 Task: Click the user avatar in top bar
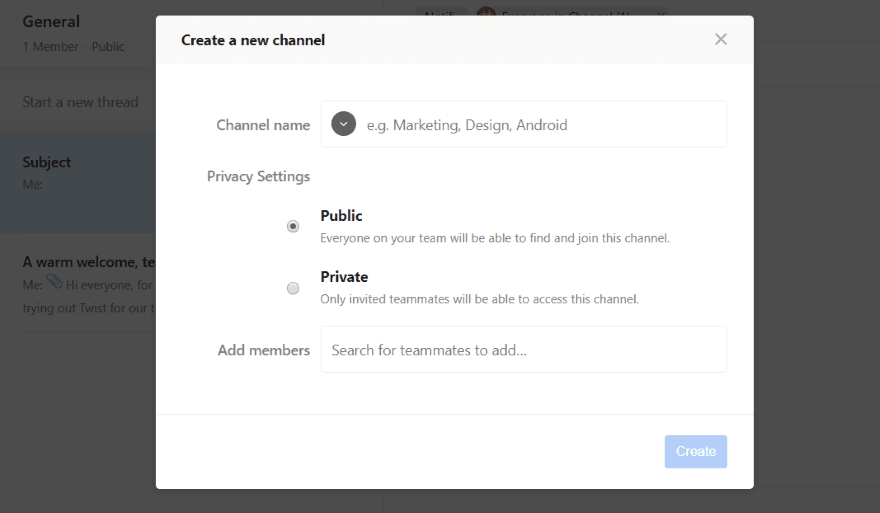coord(486,15)
